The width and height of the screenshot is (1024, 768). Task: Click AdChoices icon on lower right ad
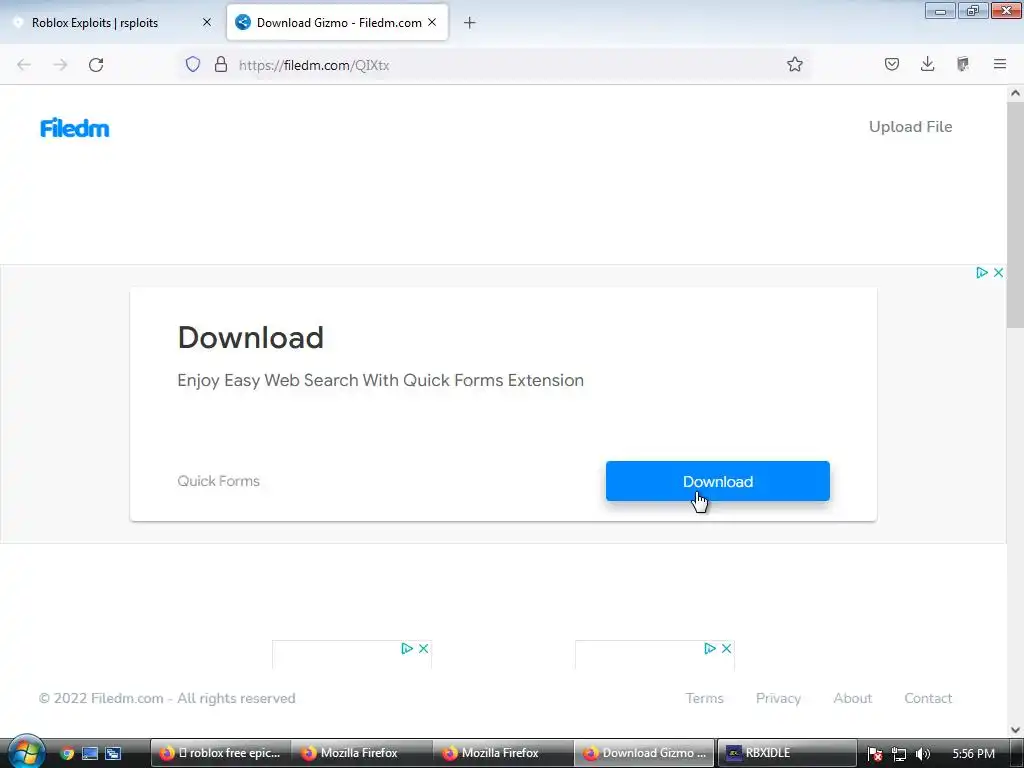coord(710,648)
